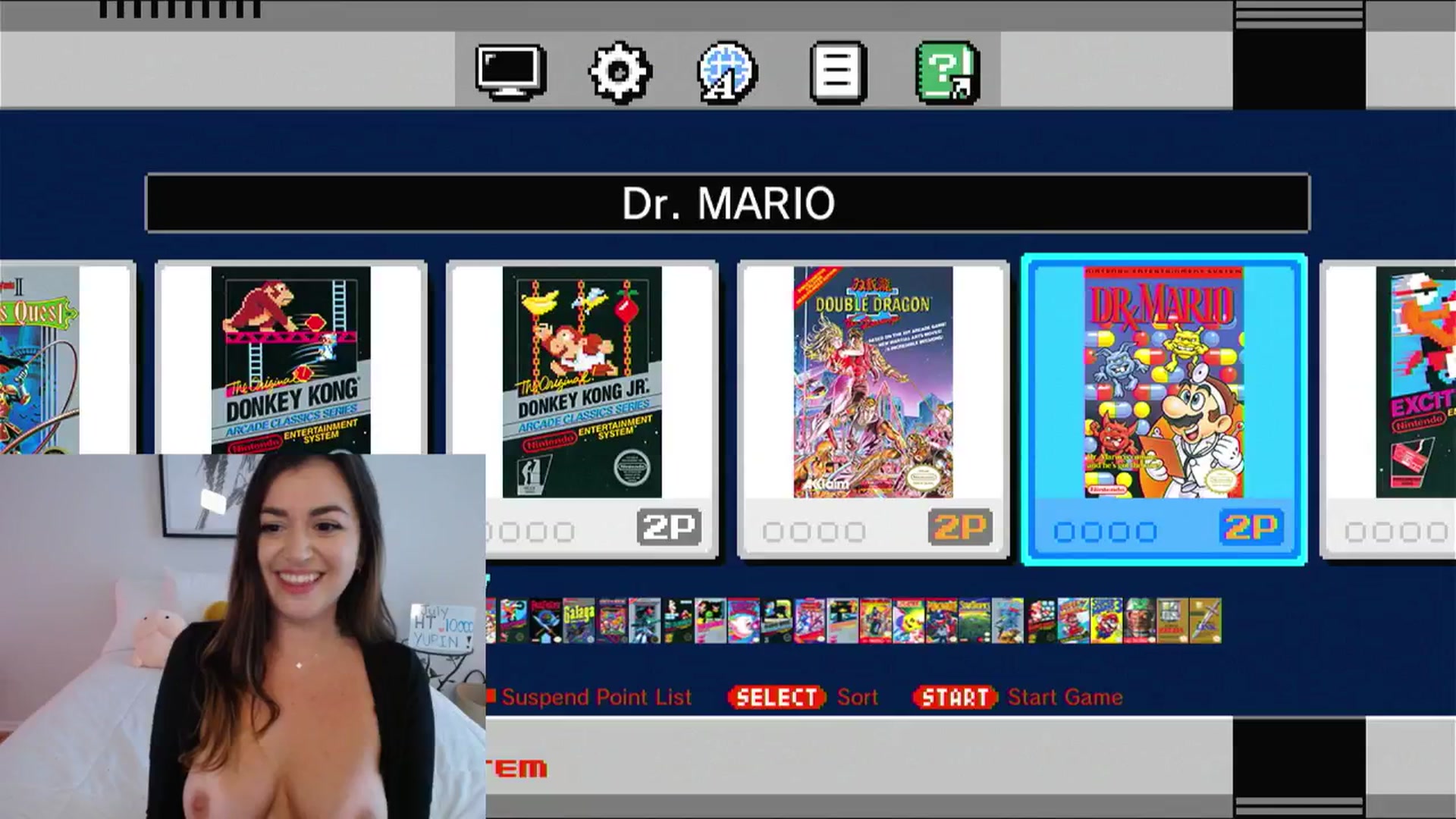1456x819 pixels.
Task: Jump to Kirby's Adventure in the thumbnail strip
Action: pos(745,621)
